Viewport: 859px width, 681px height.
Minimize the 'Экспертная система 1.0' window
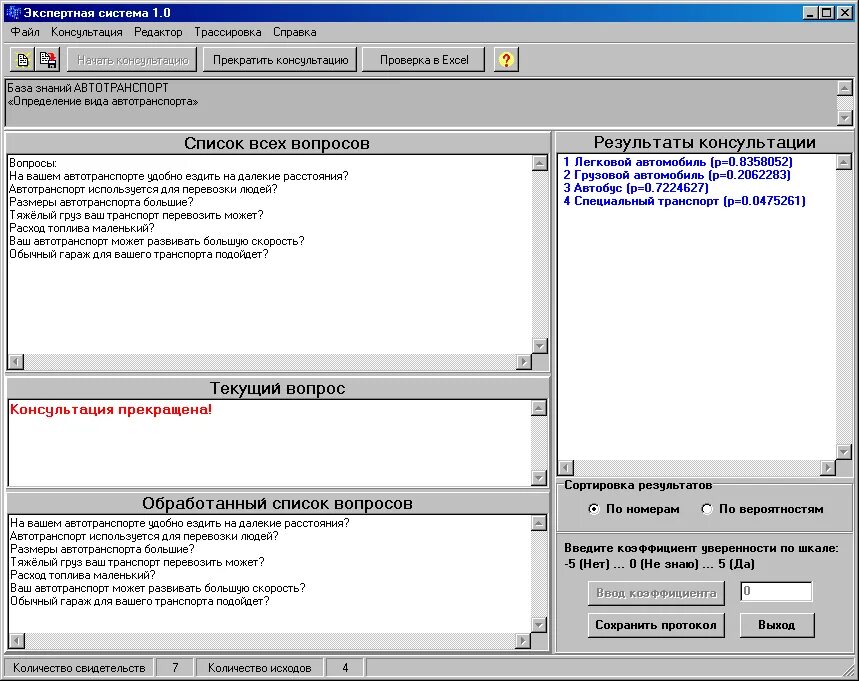[811, 12]
